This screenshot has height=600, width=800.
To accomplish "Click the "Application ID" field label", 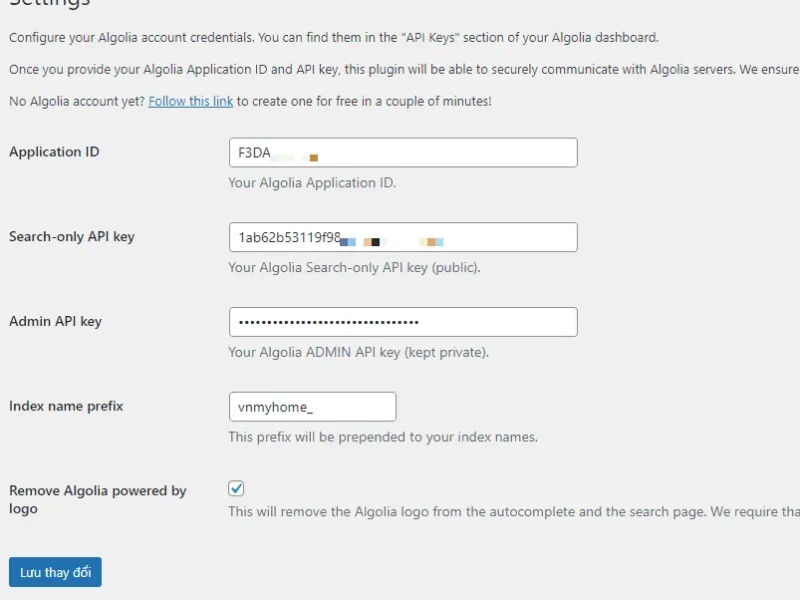I will (x=55, y=151).
